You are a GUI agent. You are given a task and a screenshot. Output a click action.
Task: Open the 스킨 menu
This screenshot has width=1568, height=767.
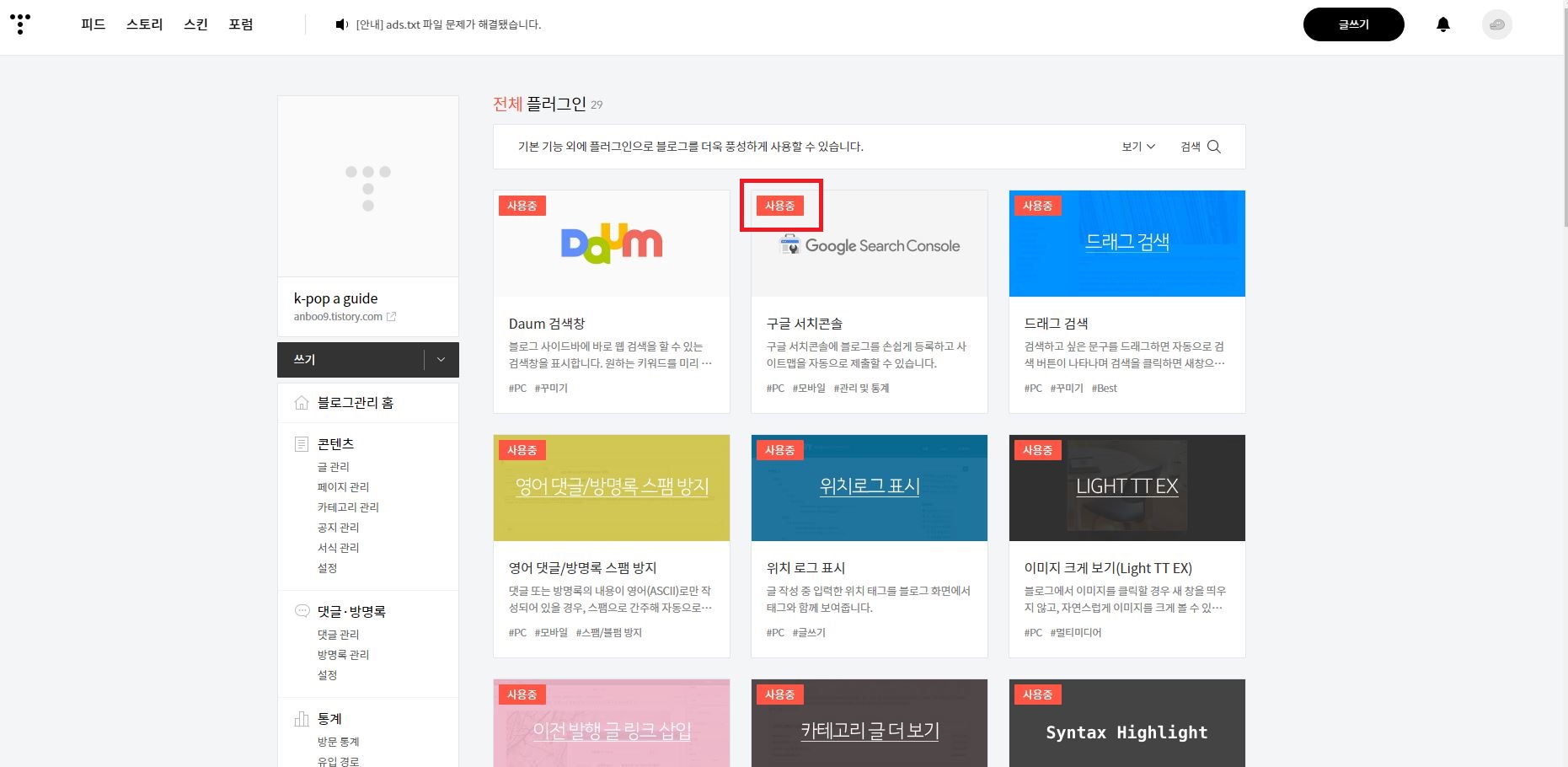(x=195, y=24)
